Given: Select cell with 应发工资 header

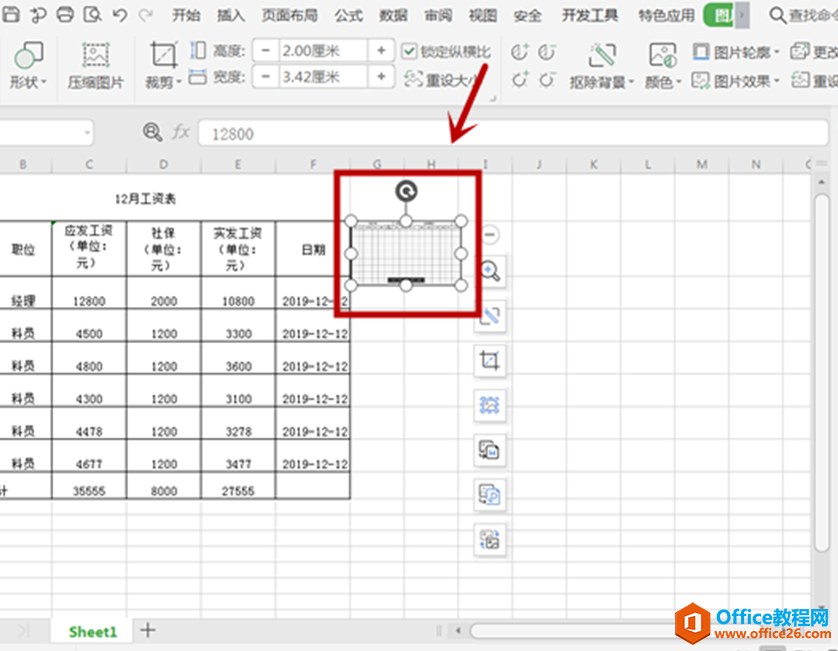Looking at the screenshot, I should click(89, 248).
